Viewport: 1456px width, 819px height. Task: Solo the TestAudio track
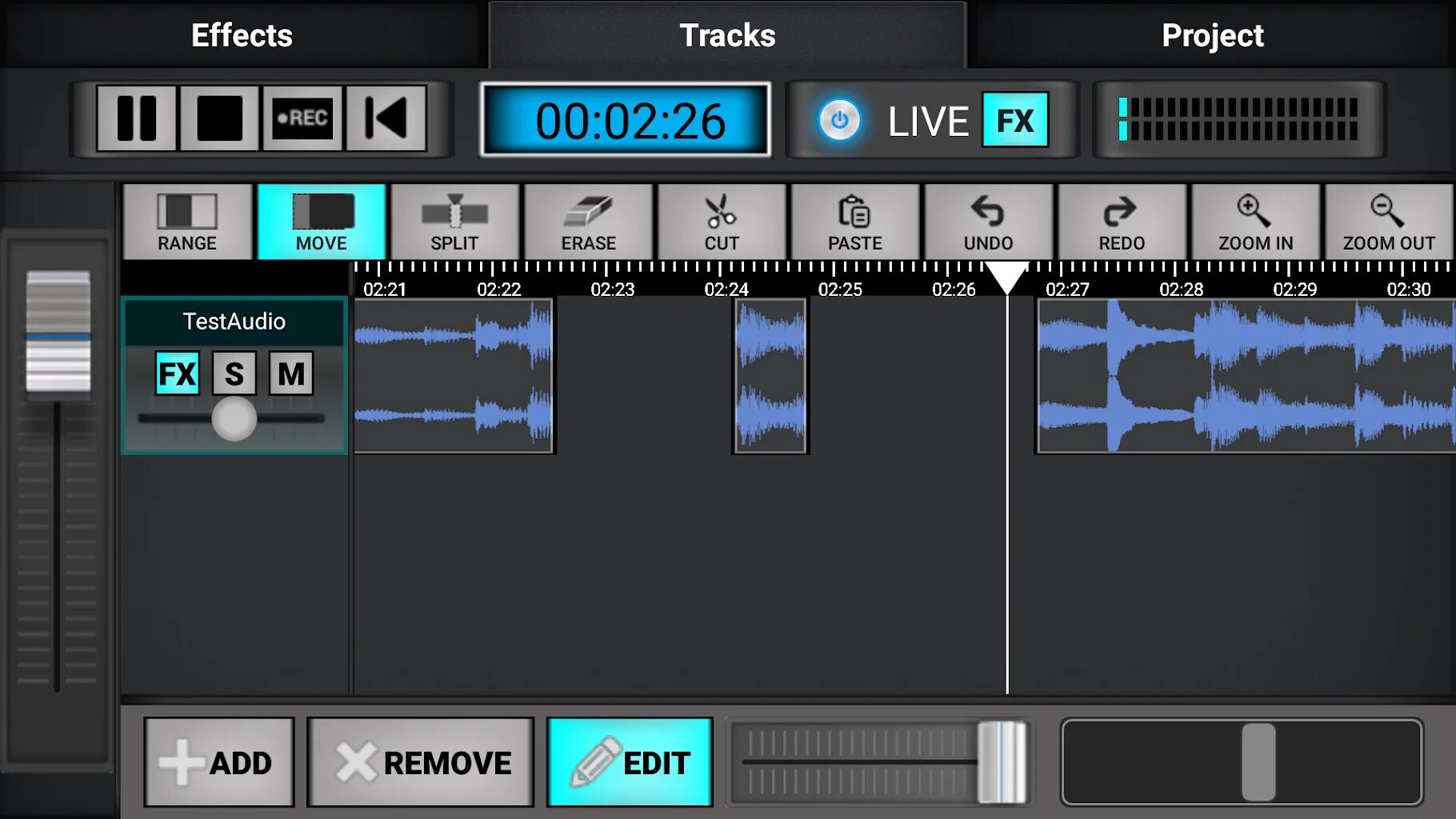point(234,374)
